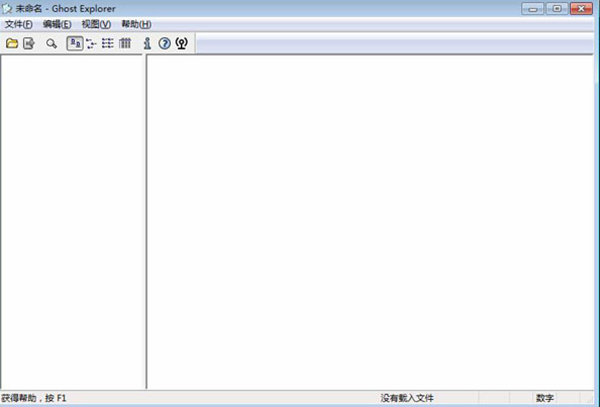Switch to List view
This screenshot has height=407, width=600.
click(x=108, y=44)
